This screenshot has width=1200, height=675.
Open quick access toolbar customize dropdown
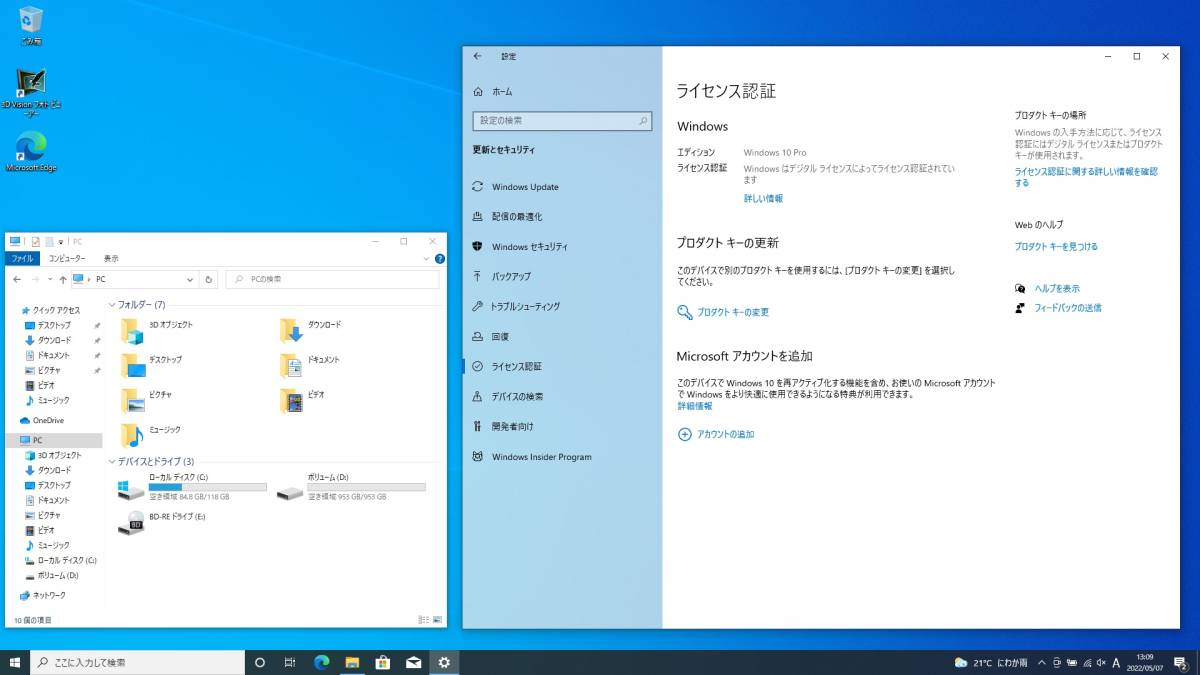pyautogui.click(x=61, y=241)
